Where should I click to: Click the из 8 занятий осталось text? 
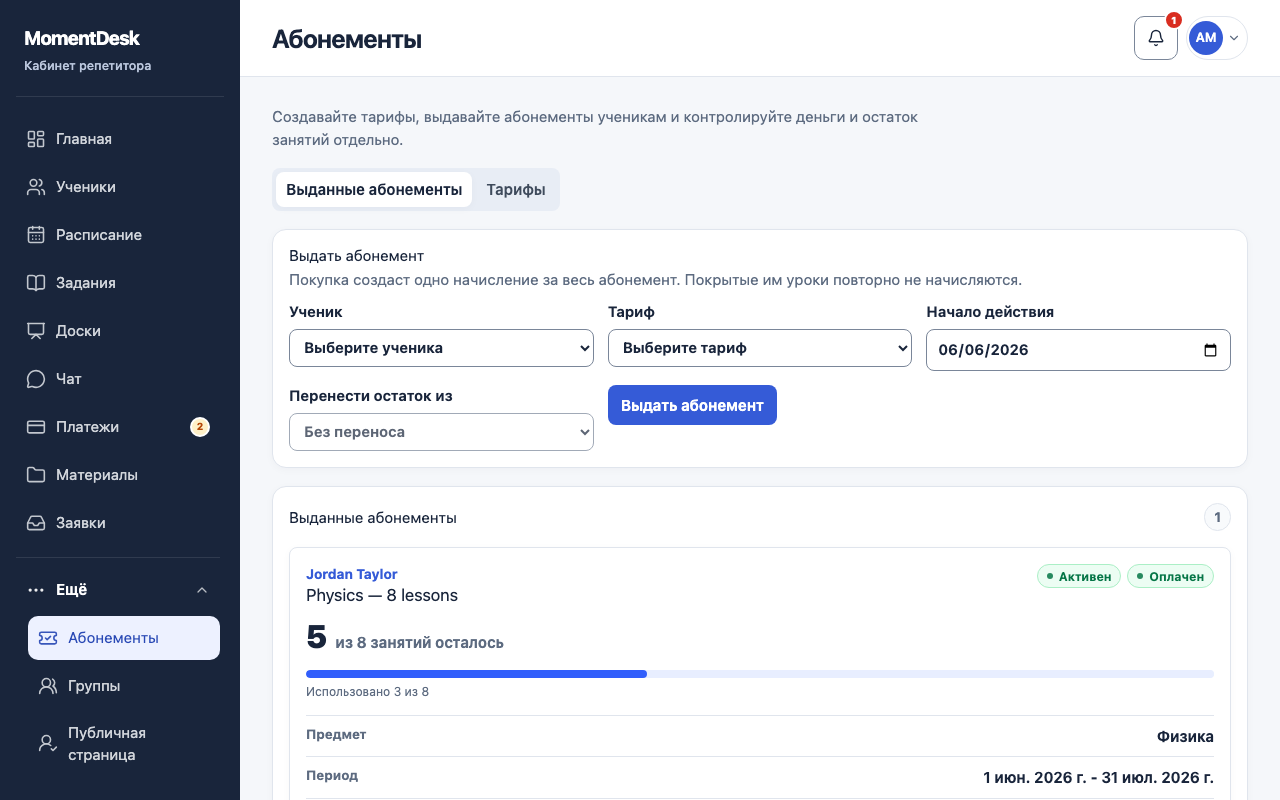(420, 642)
